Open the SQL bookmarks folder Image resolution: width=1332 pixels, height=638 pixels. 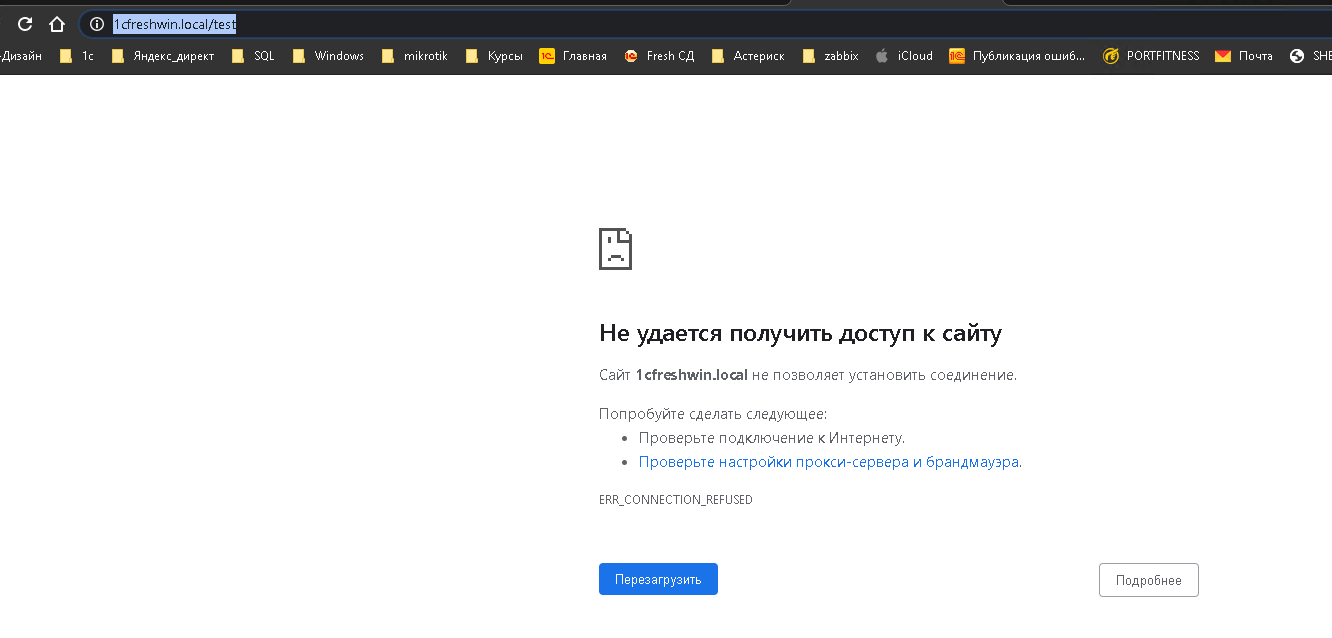coord(253,56)
